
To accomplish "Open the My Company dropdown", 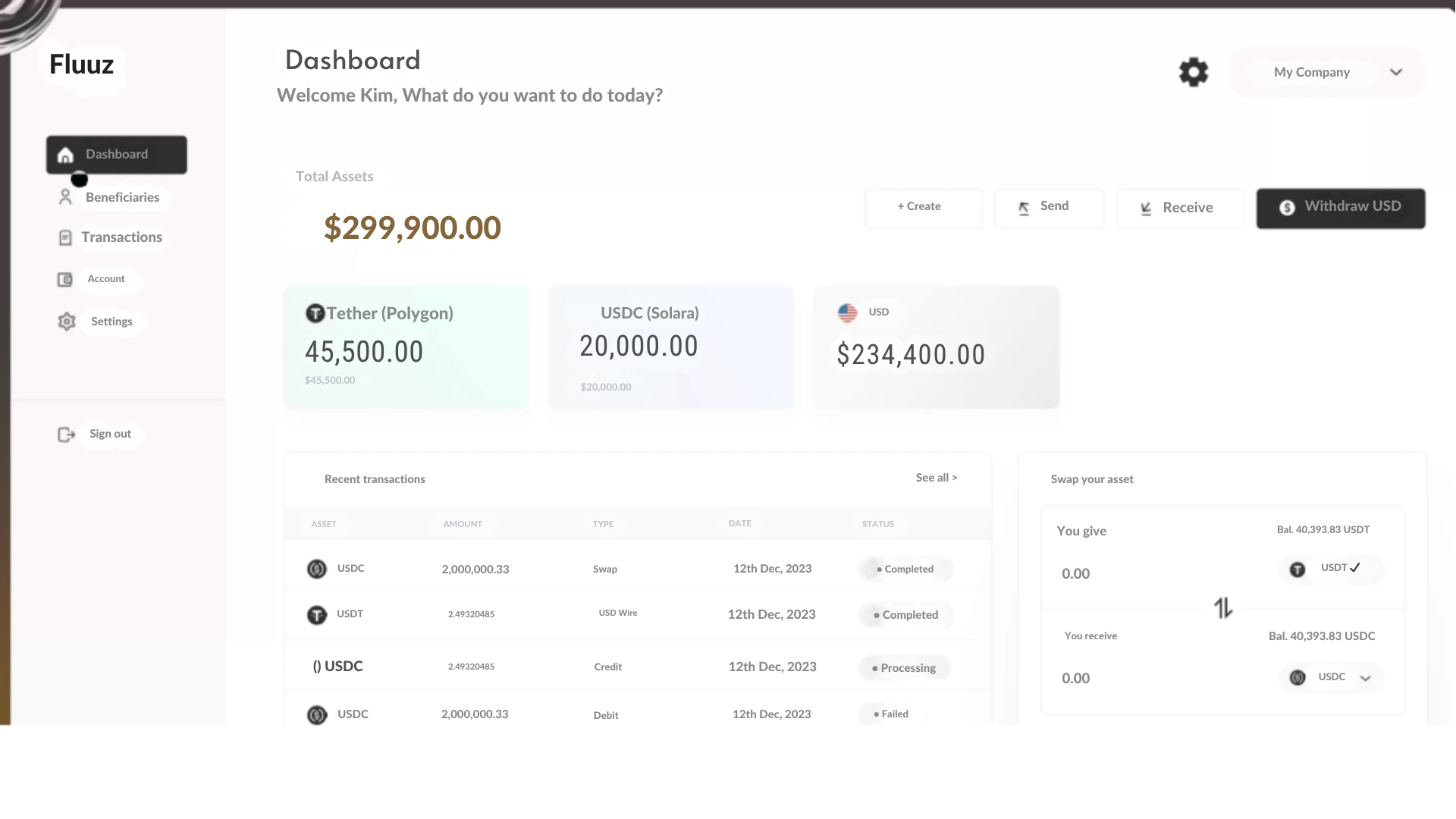I will tap(1326, 72).
